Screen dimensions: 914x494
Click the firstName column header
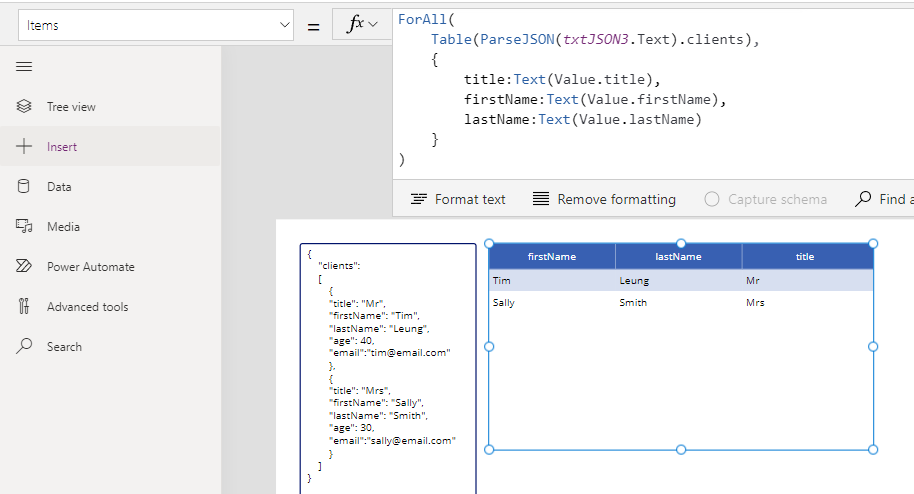[x=551, y=257]
